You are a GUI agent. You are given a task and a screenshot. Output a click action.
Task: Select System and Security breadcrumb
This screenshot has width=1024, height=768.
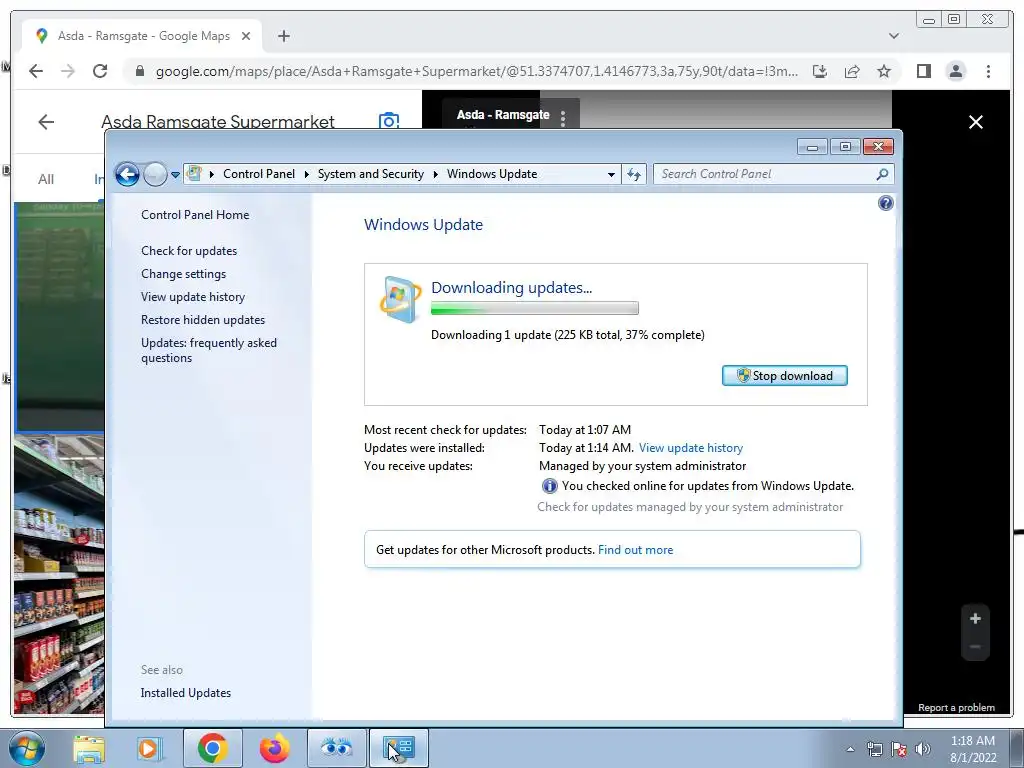coord(370,174)
